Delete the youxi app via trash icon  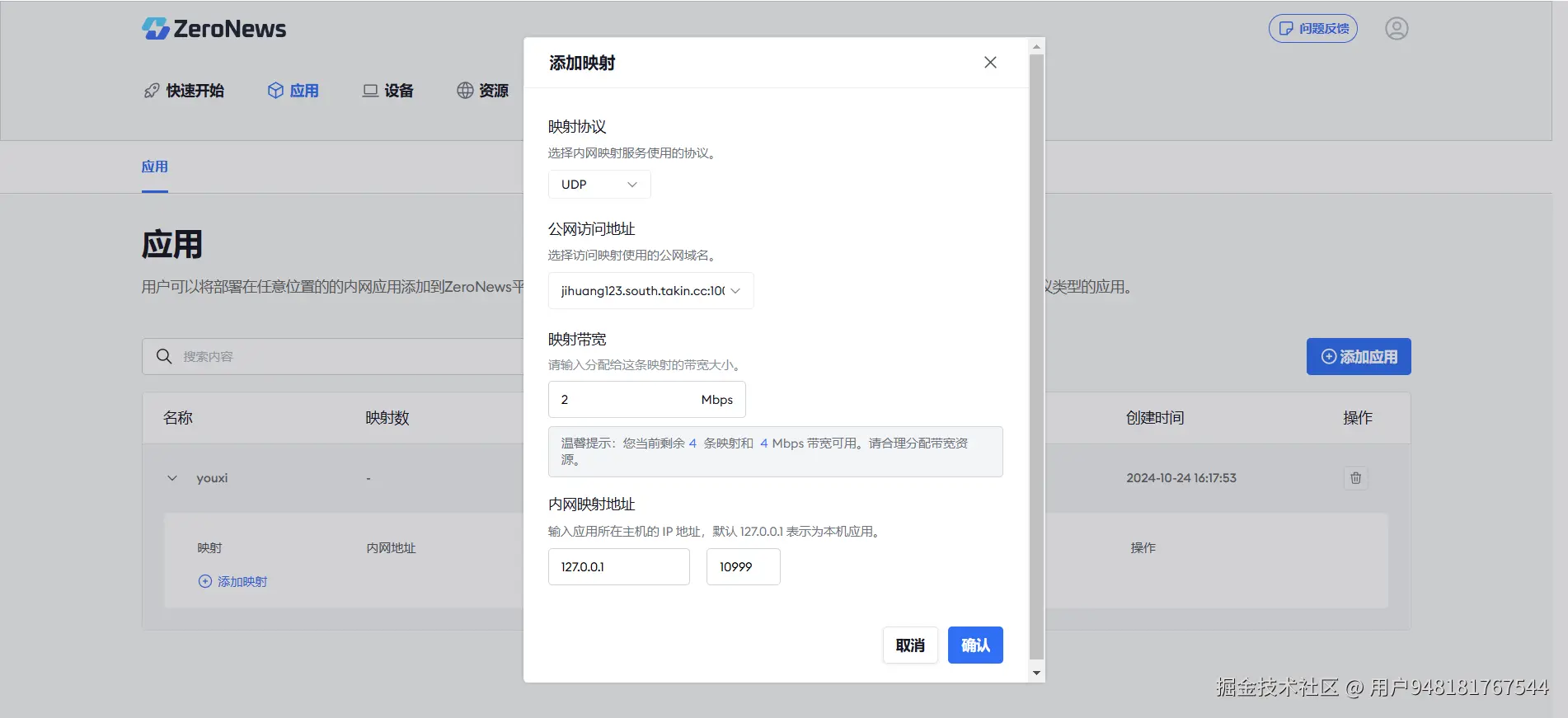point(1355,478)
